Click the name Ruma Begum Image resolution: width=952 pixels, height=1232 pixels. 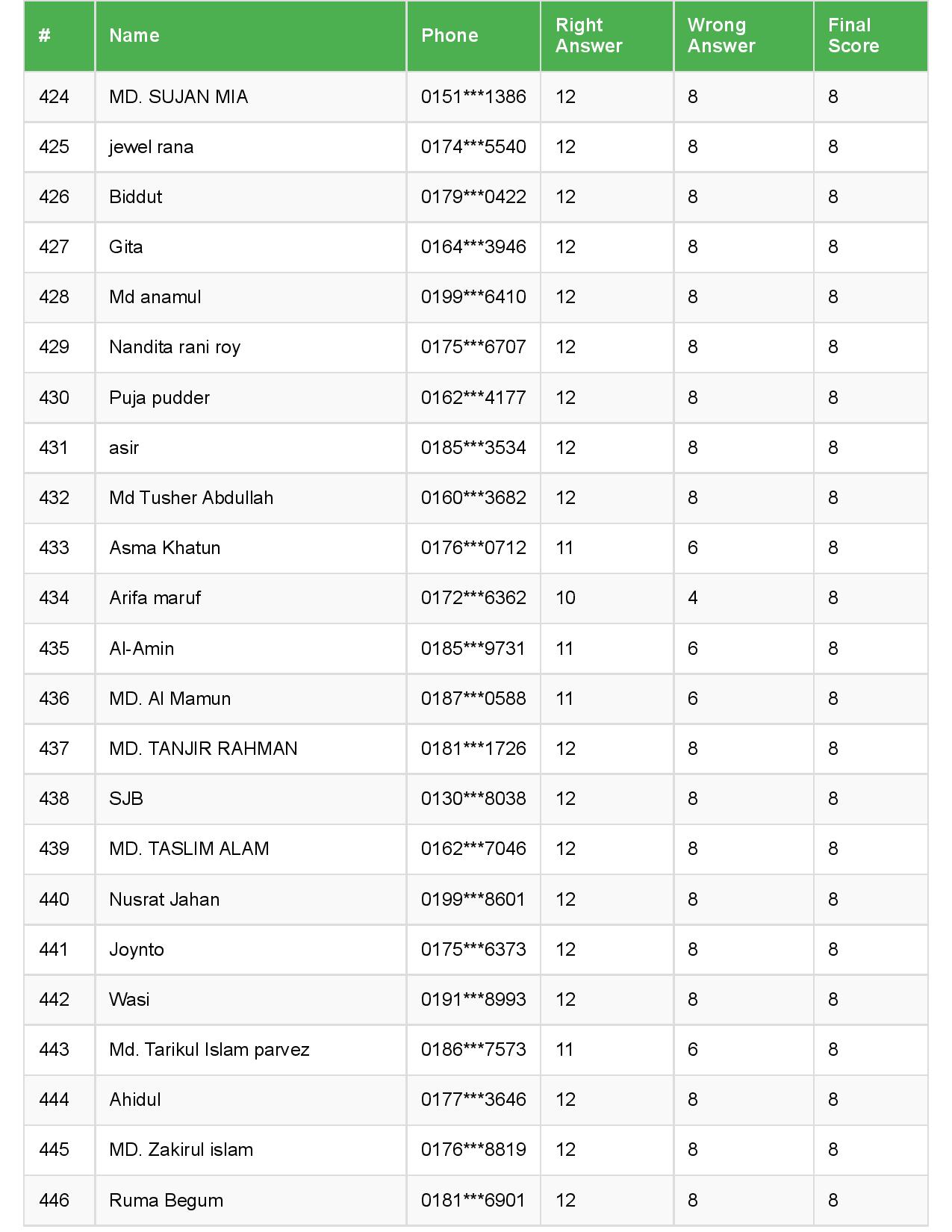coord(166,1201)
